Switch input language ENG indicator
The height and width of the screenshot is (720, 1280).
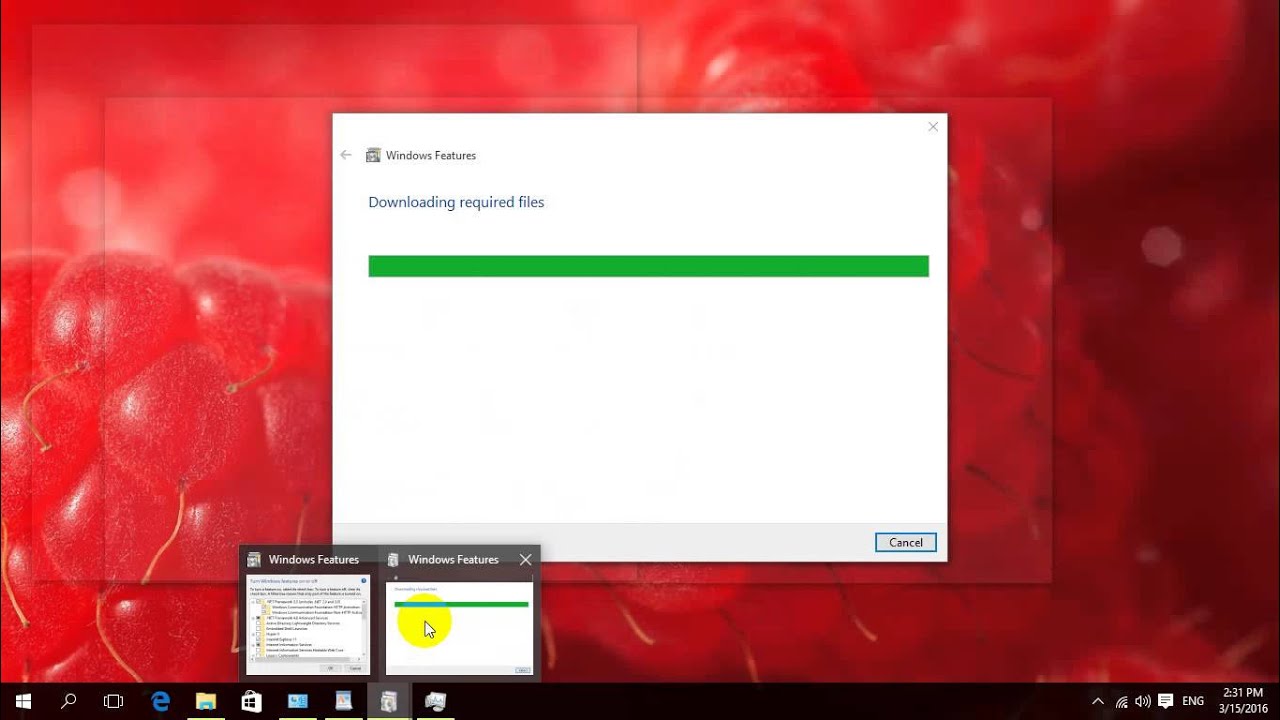[1193, 702]
